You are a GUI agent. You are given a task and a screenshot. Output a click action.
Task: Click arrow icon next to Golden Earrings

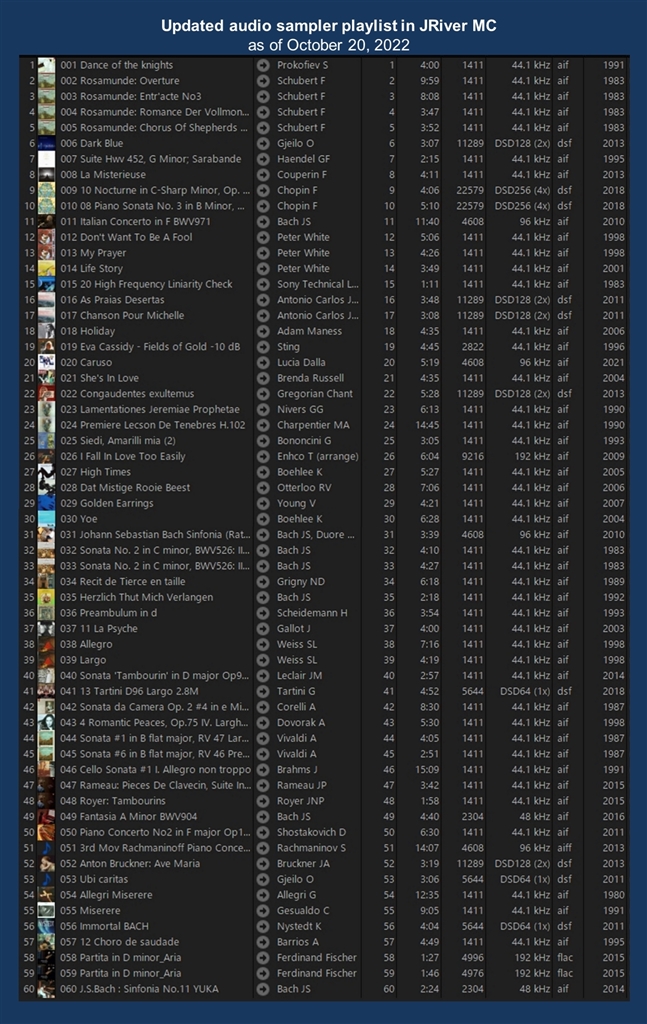(263, 504)
